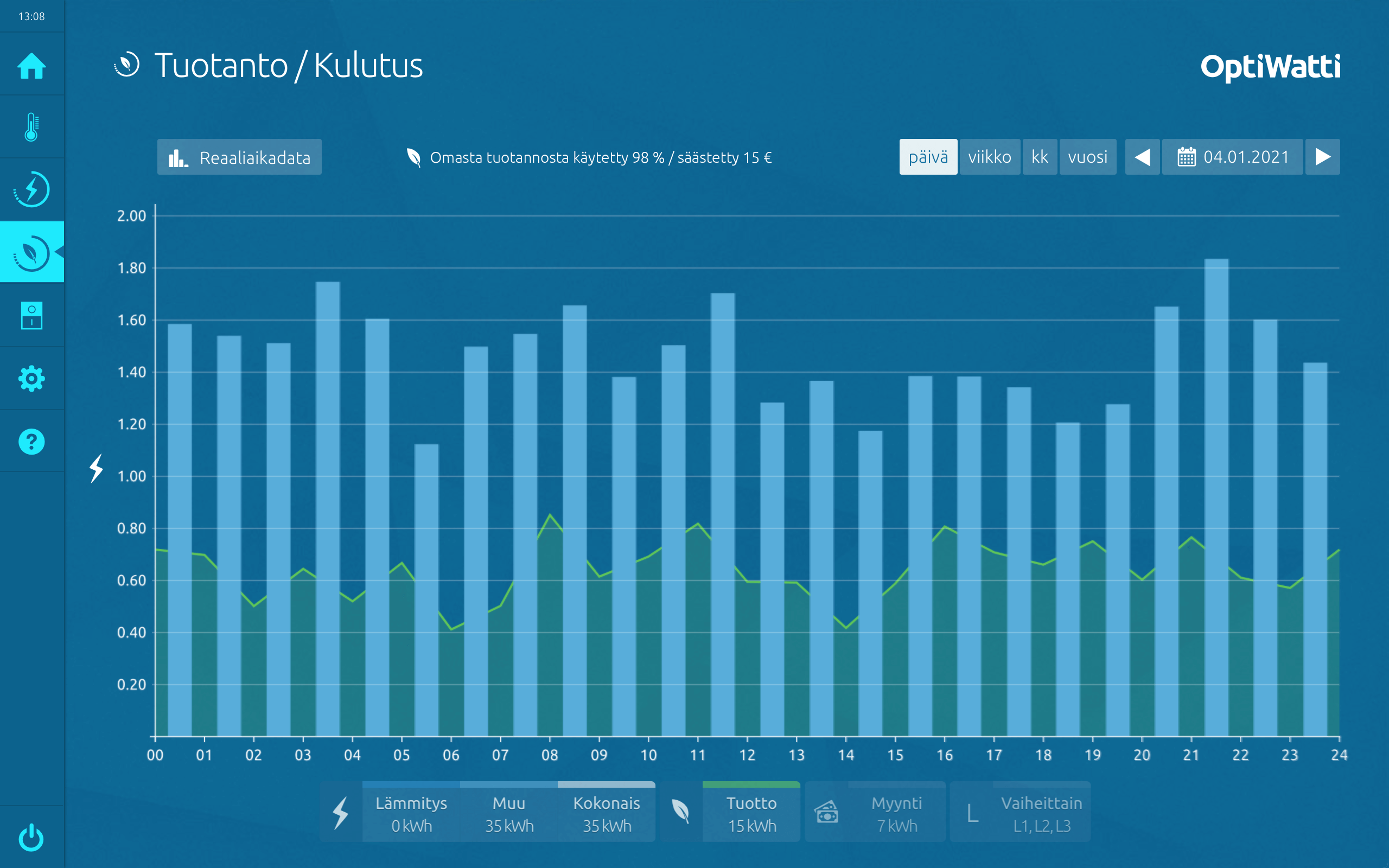Enable Myynti sales series

[x=896, y=813]
